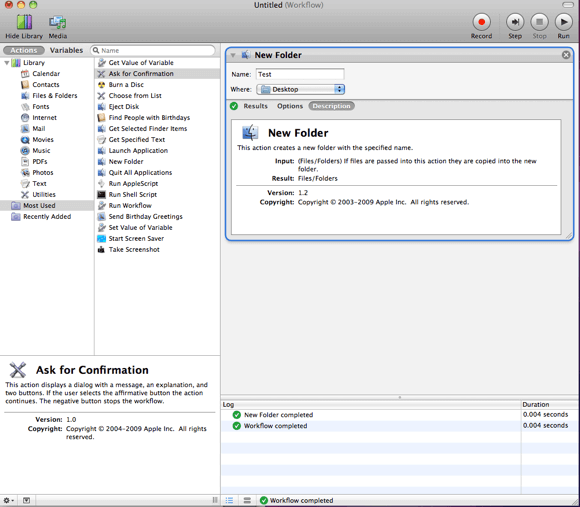Show the log list view button

229,500
